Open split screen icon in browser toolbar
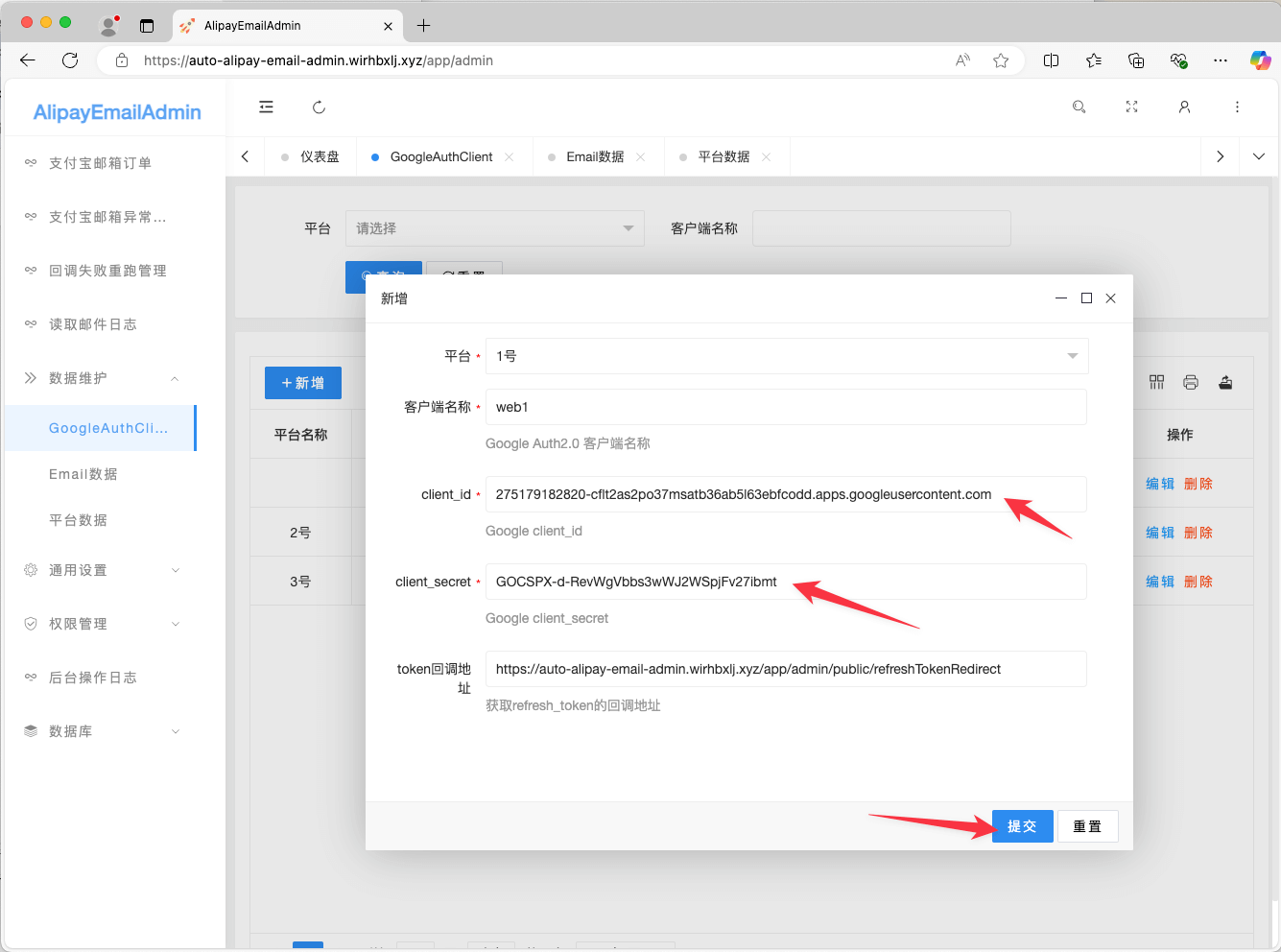Screen dimensions: 1281x952 tap(1052, 60)
